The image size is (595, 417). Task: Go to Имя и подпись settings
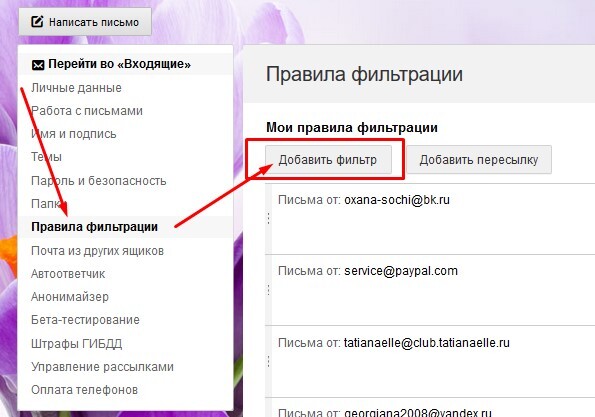click(74, 134)
